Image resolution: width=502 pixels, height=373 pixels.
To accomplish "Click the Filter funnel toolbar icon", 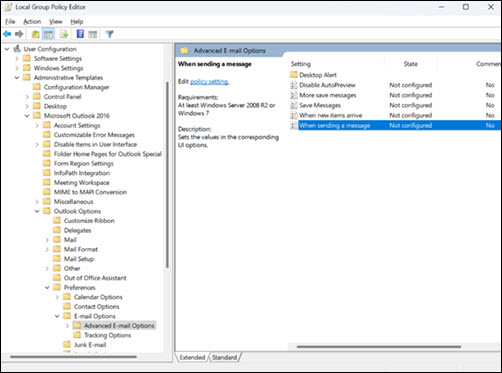I will point(109,34).
